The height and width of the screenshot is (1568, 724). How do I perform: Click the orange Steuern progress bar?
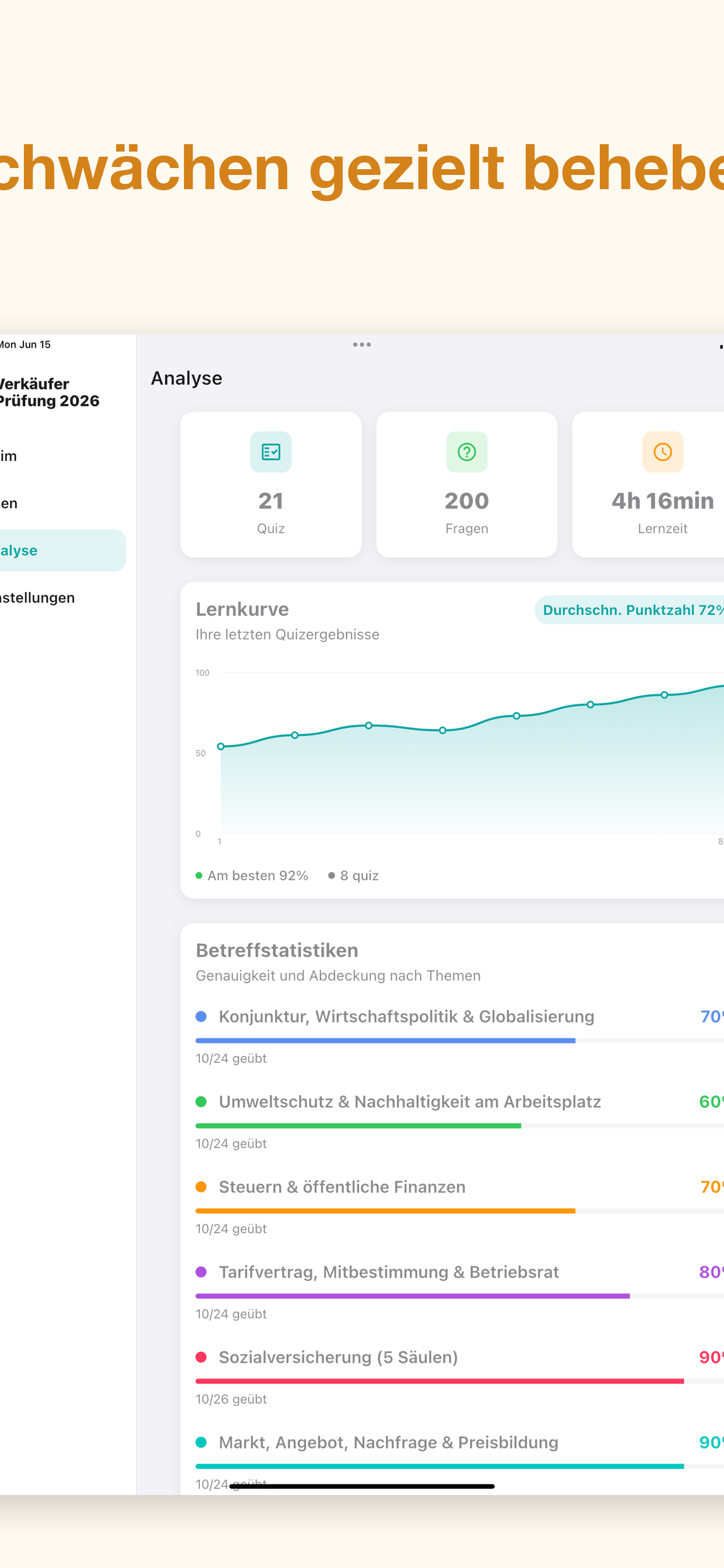pos(386,1212)
